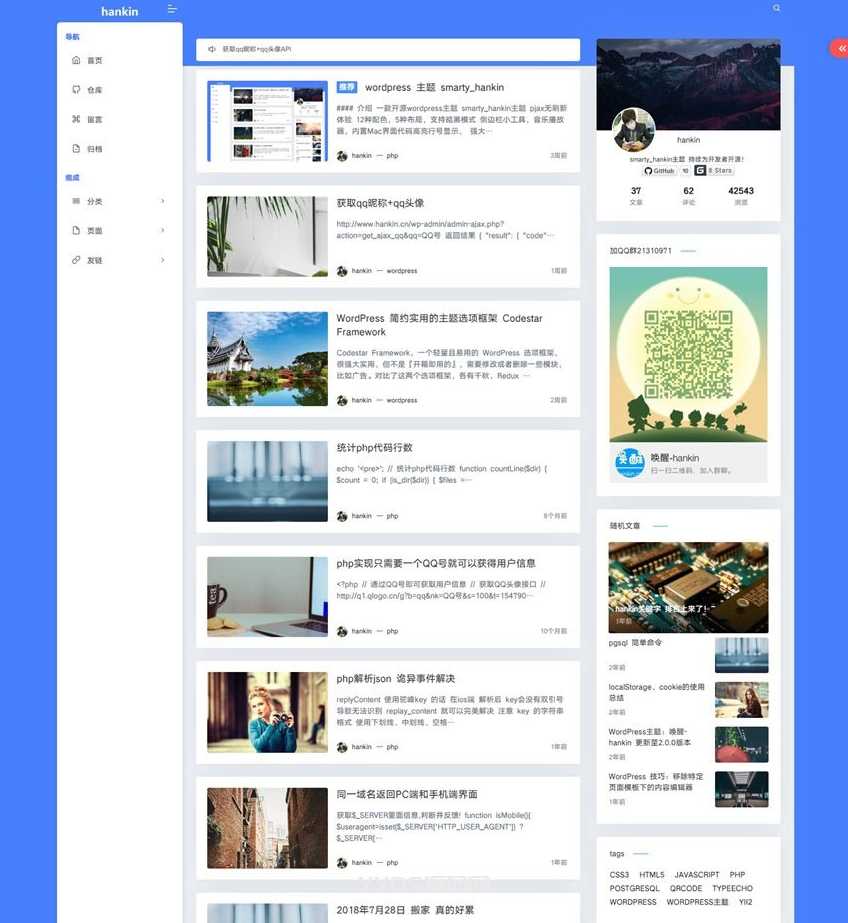This screenshot has height=923, width=848.
Task: Expand the 友链 links chevron
Action: [x=162, y=260]
